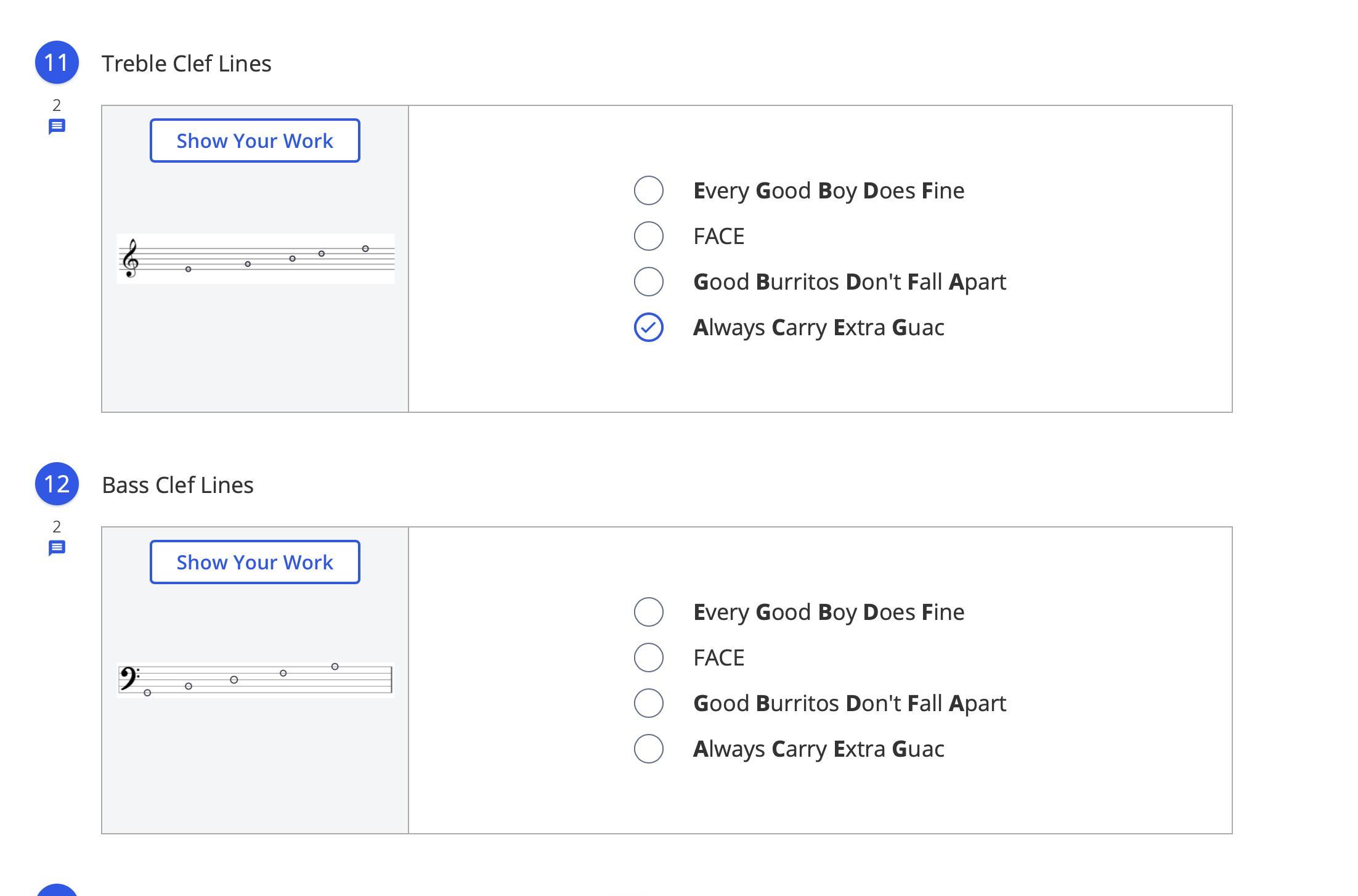Image resolution: width=1358 pixels, height=896 pixels.
Task: Select FACE option in question 11
Action: click(x=649, y=236)
